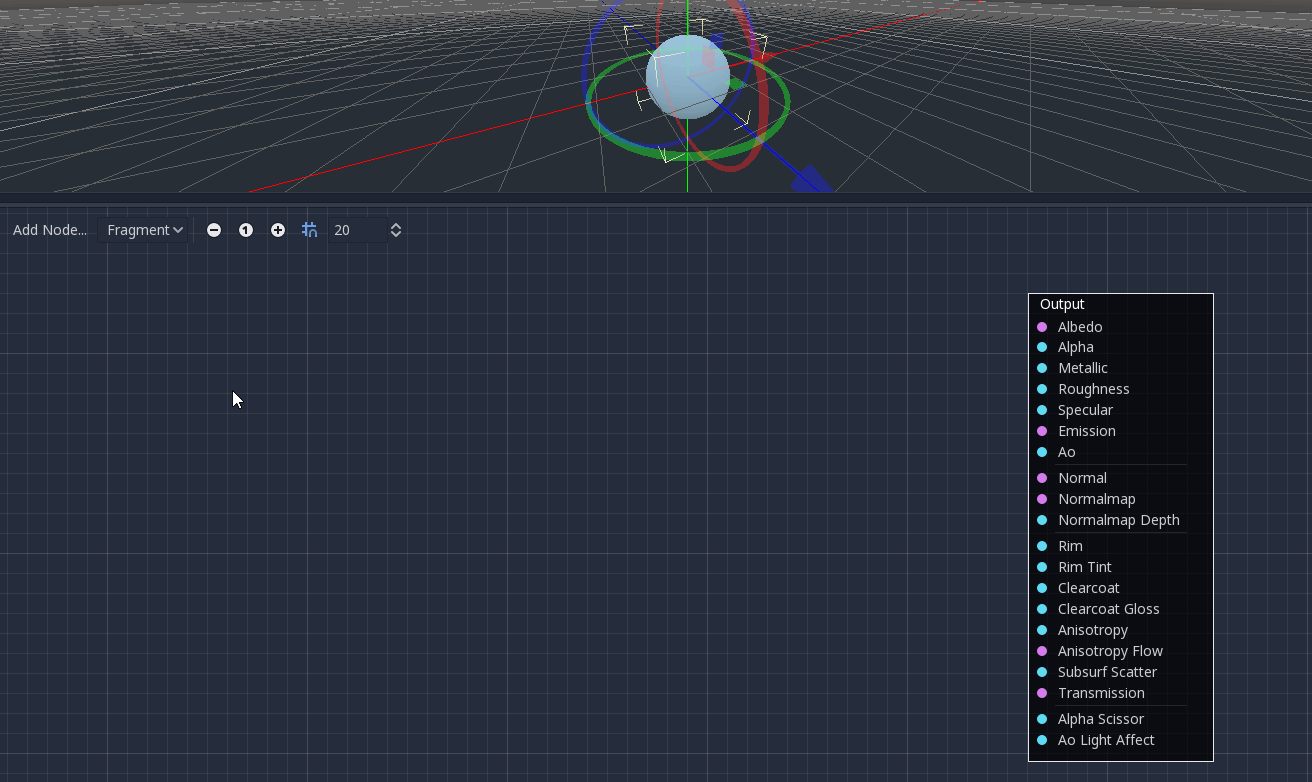The image size is (1312, 782).
Task: Open the Fragment shader type dropdown
Action: (146, 230)
